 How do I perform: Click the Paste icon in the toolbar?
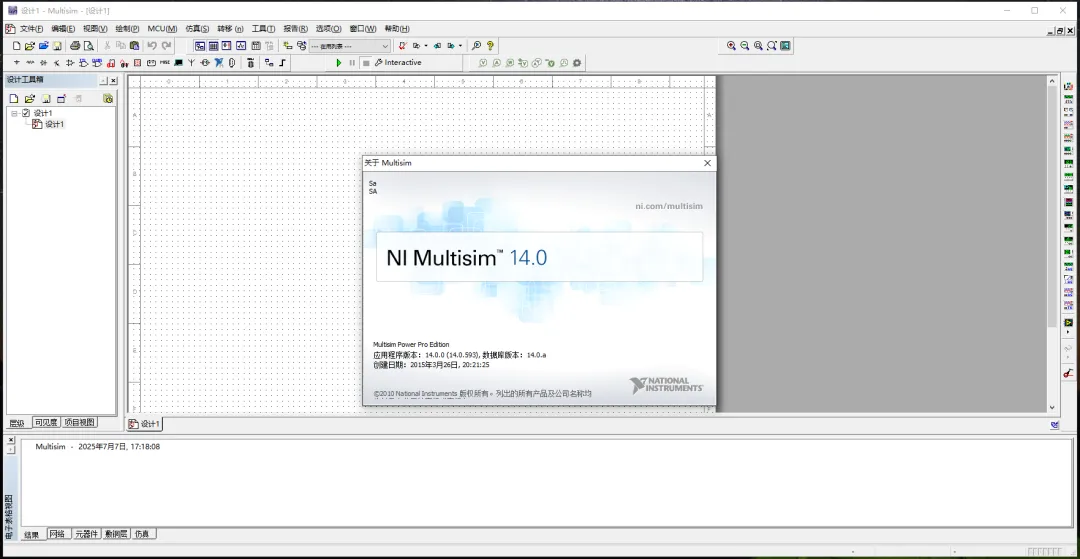pos(134,46)
